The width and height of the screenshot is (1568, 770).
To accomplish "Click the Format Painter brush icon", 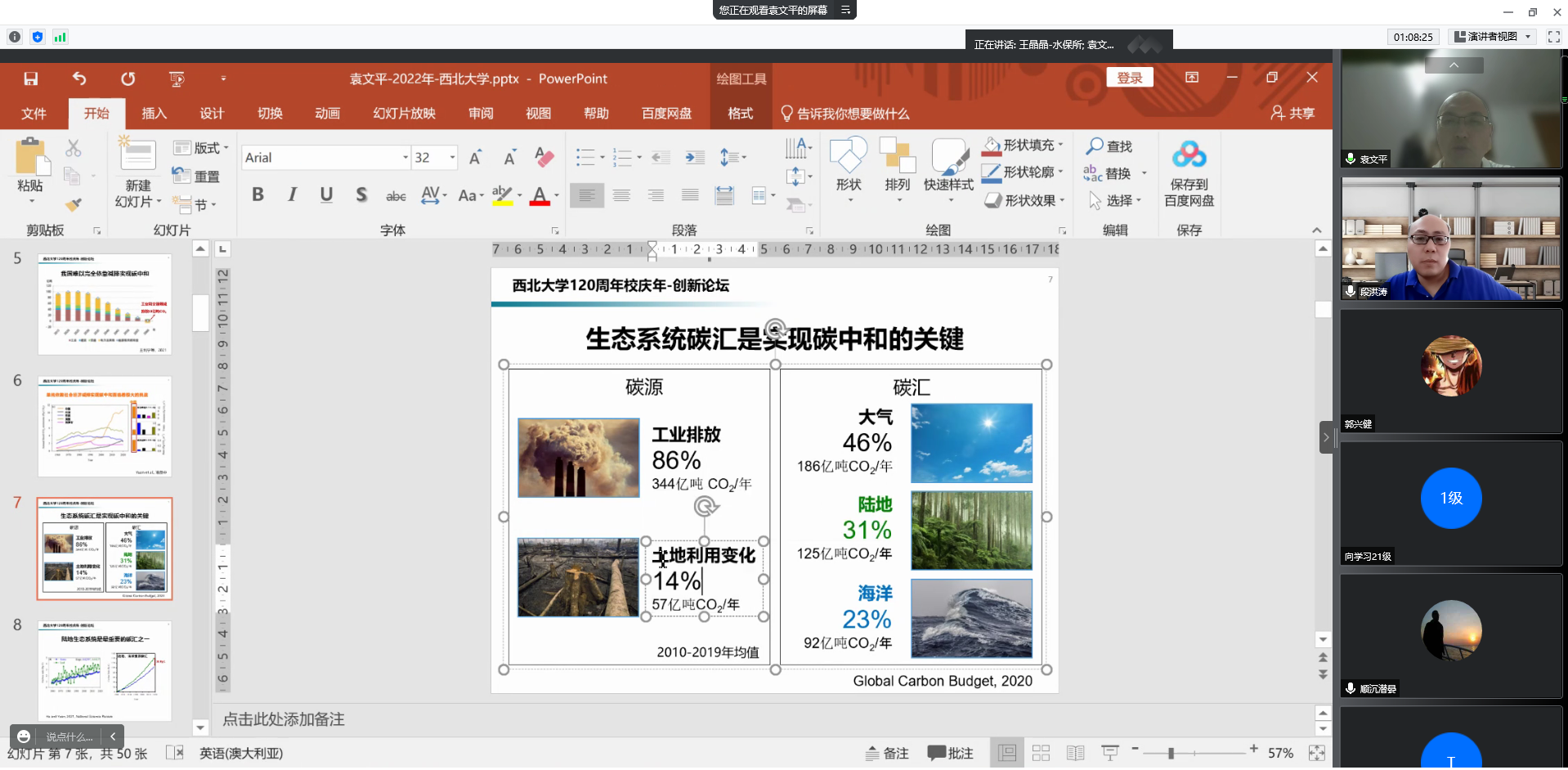I will 74,204.
